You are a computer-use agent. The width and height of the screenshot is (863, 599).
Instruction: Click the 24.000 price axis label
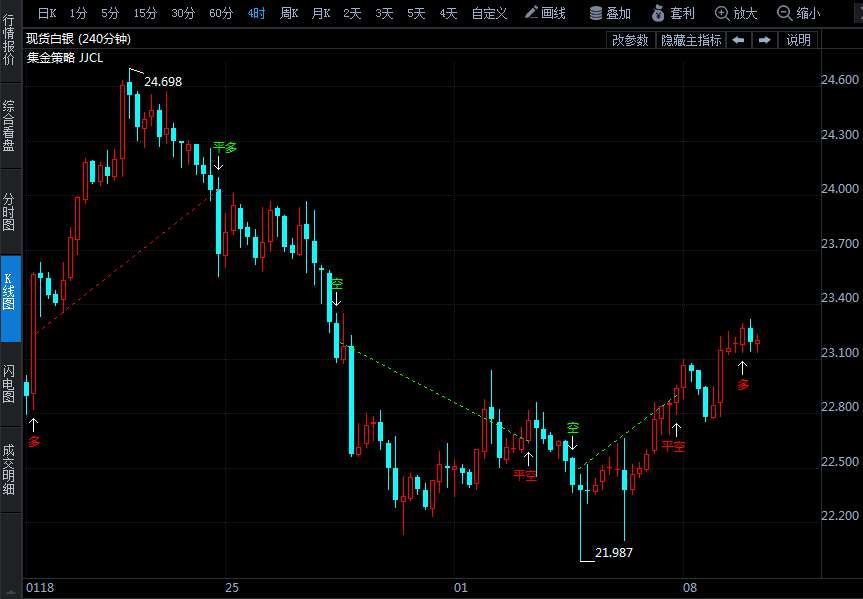pyautogui.click(x=840, y=189)
